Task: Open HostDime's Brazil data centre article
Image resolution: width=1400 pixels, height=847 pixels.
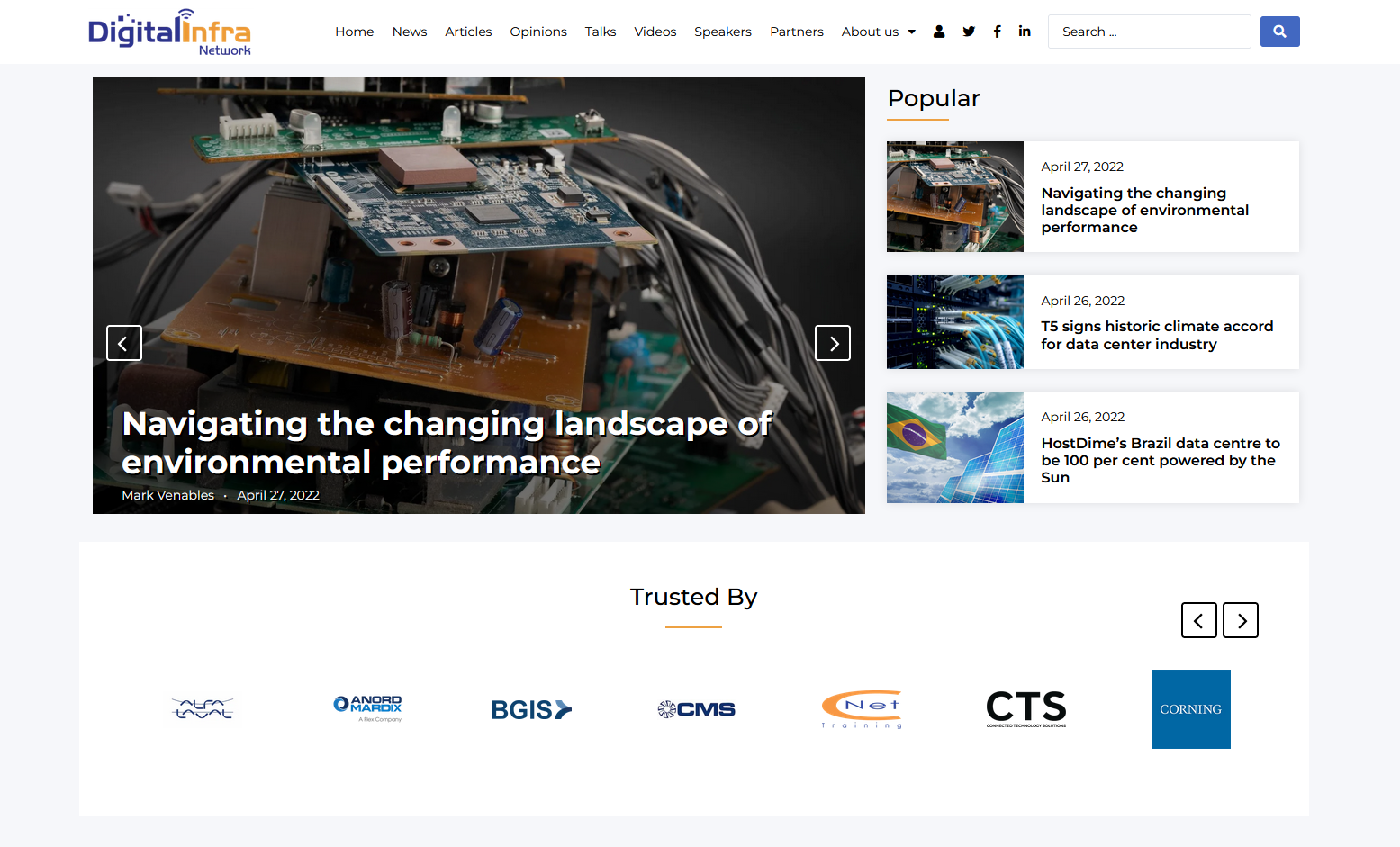Action: (1160, 460)
